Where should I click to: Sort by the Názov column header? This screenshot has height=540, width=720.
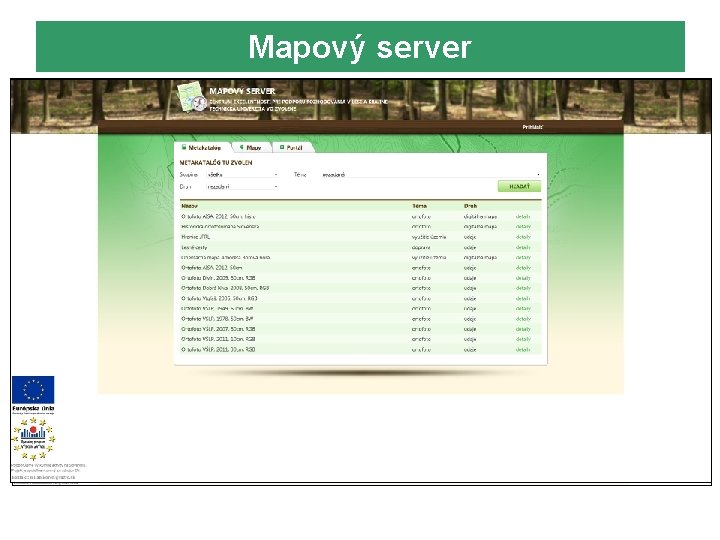pos(189,206)
